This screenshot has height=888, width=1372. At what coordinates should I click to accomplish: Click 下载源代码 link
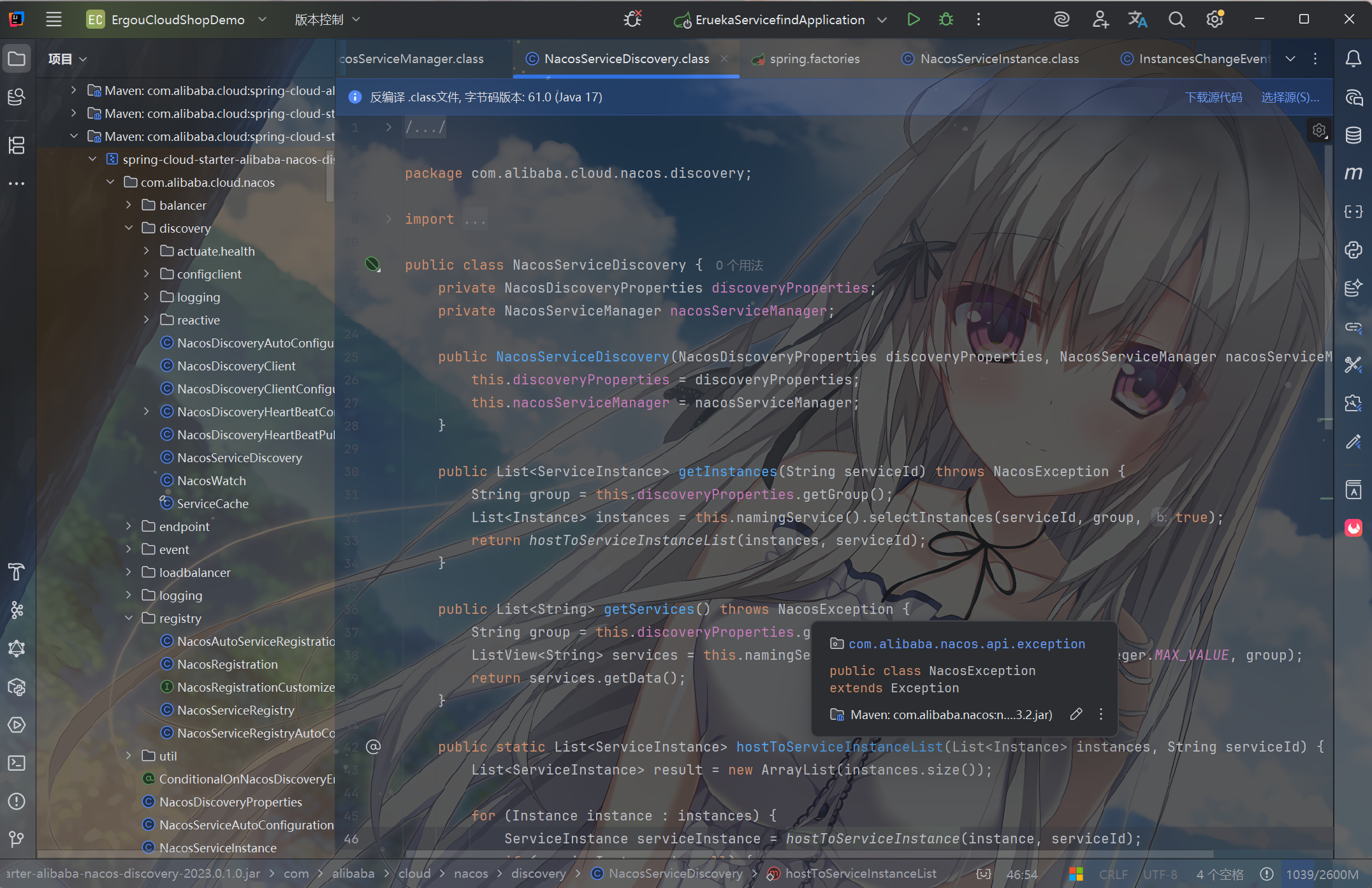coord(1213,97)
